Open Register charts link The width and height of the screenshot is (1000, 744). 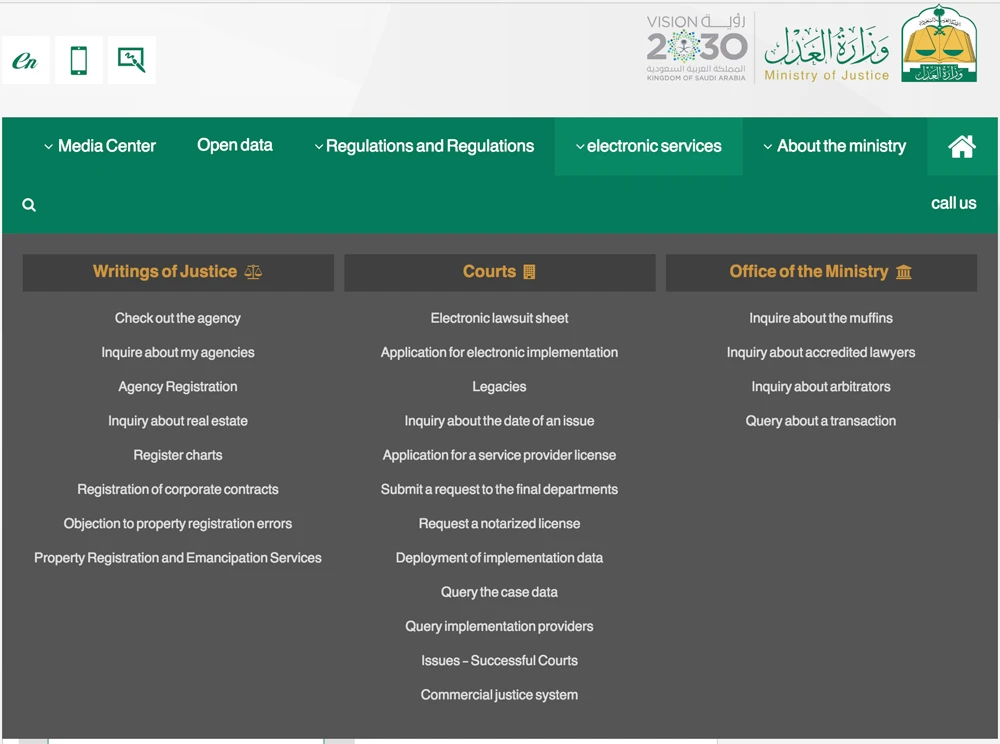coord(178,455)
